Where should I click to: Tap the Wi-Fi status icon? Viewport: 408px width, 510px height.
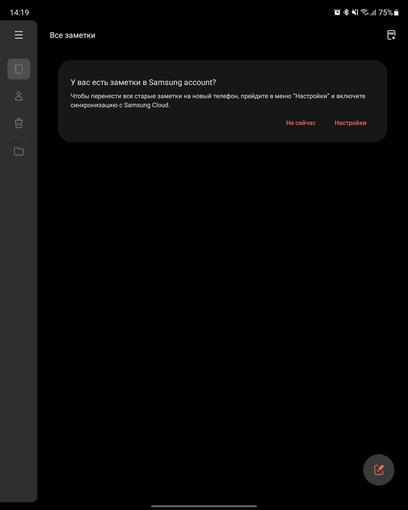tap(364, 13)
